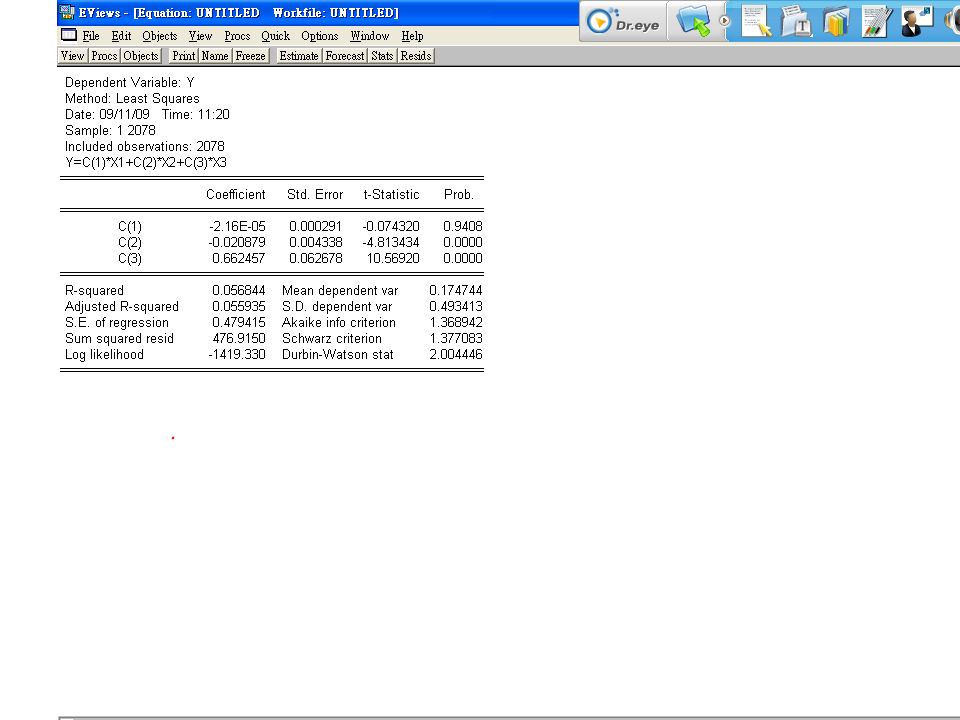Click coefficient value -0.020879
The height and width of the screenshot is (720, 960).
pos(237,242)
